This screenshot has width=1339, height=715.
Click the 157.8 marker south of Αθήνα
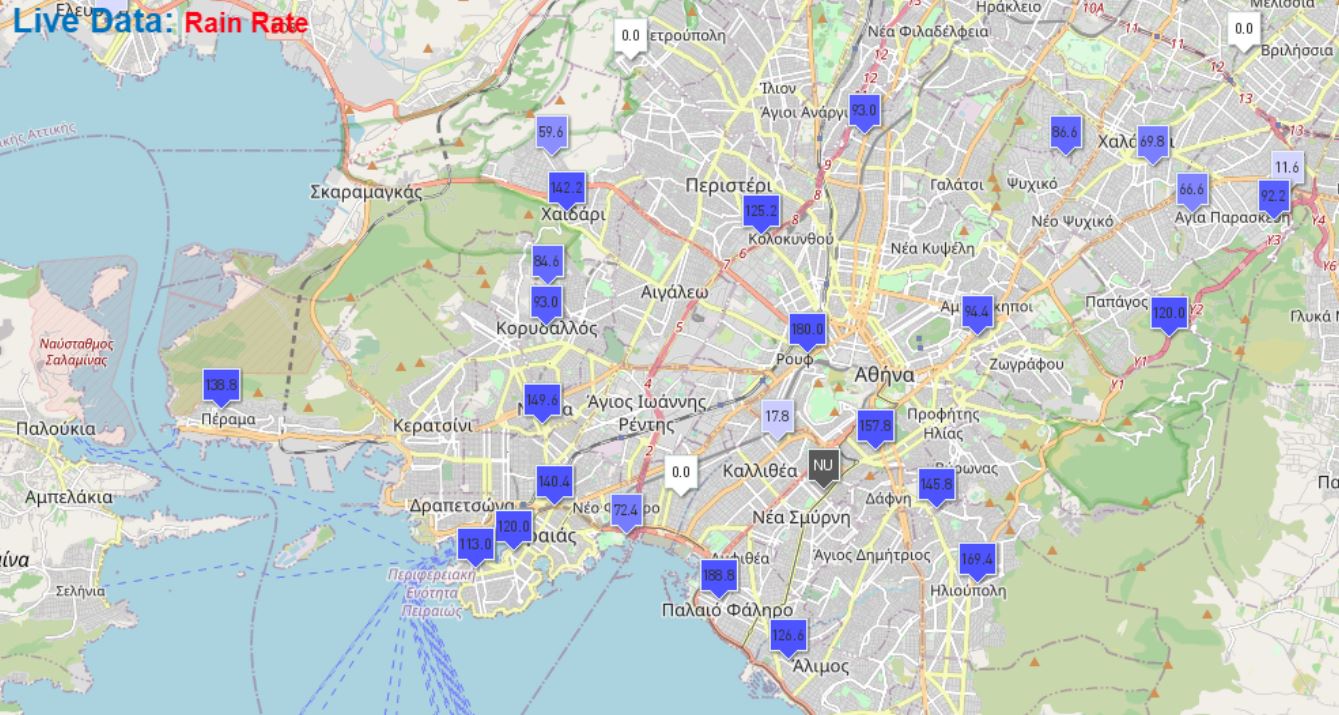(x=875, y=426)
